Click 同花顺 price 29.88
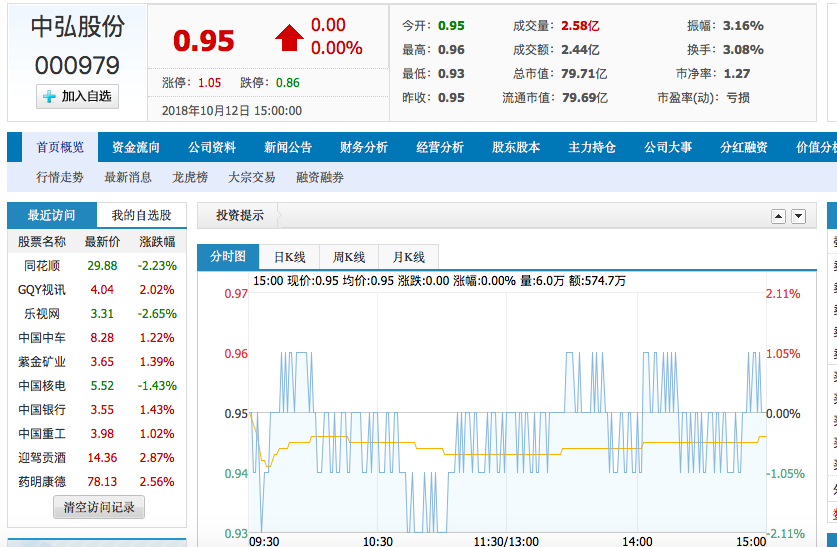837x547 pixels. coord(102,266)
